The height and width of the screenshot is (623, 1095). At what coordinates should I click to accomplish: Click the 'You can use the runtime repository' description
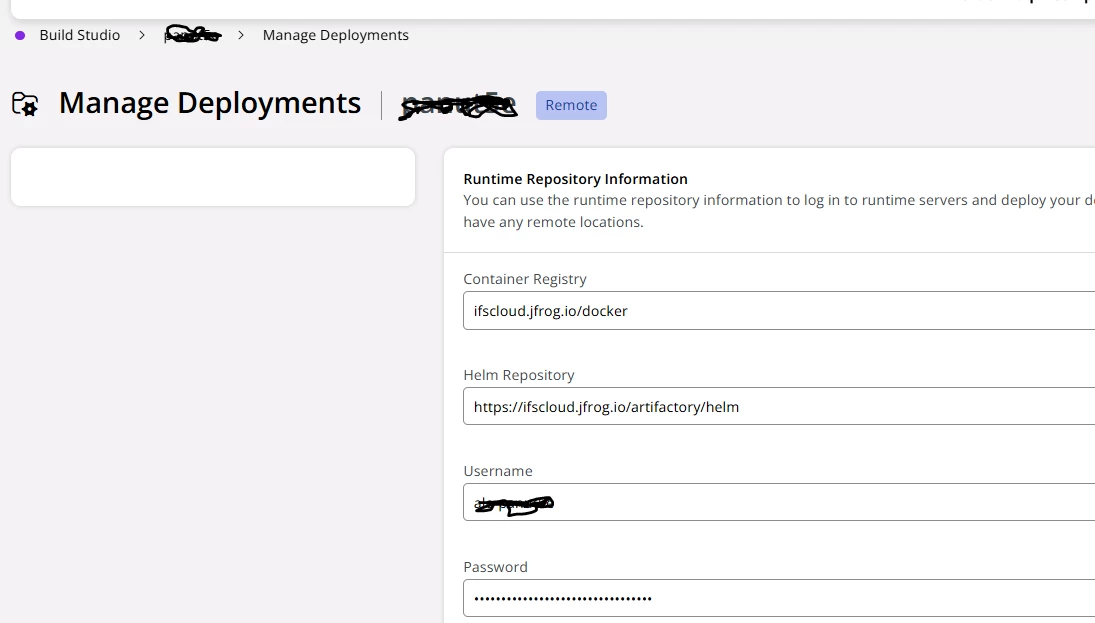[779, 211]
